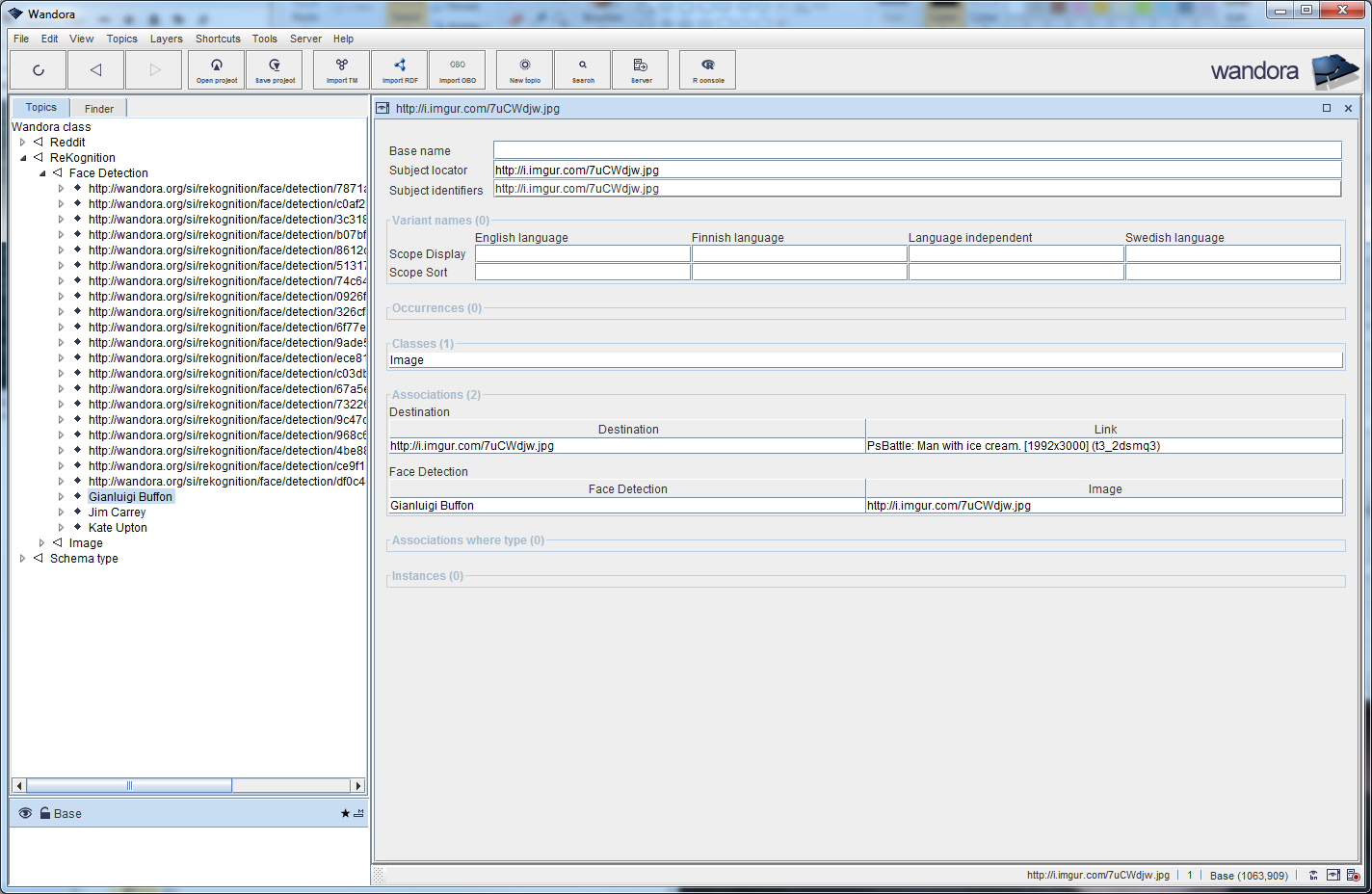The width and height of the screenshot is (1372, 894).
Task: Click the Base name input field
Action: 916,150
